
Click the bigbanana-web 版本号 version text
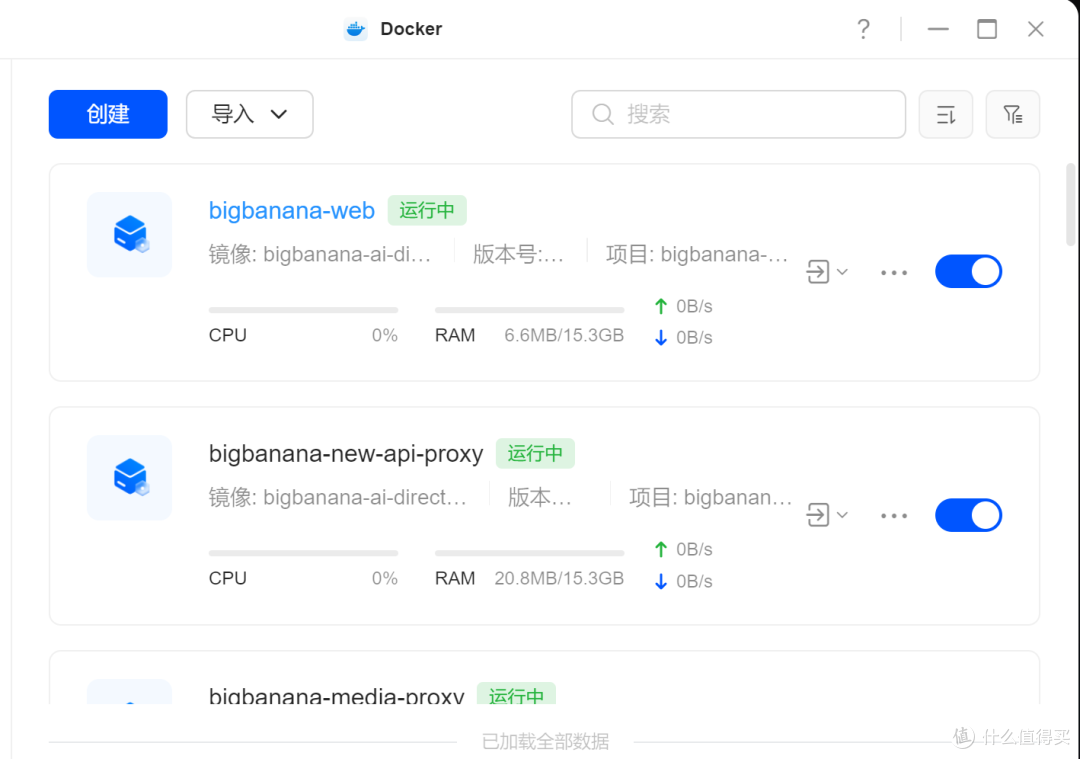pos(518,254)
